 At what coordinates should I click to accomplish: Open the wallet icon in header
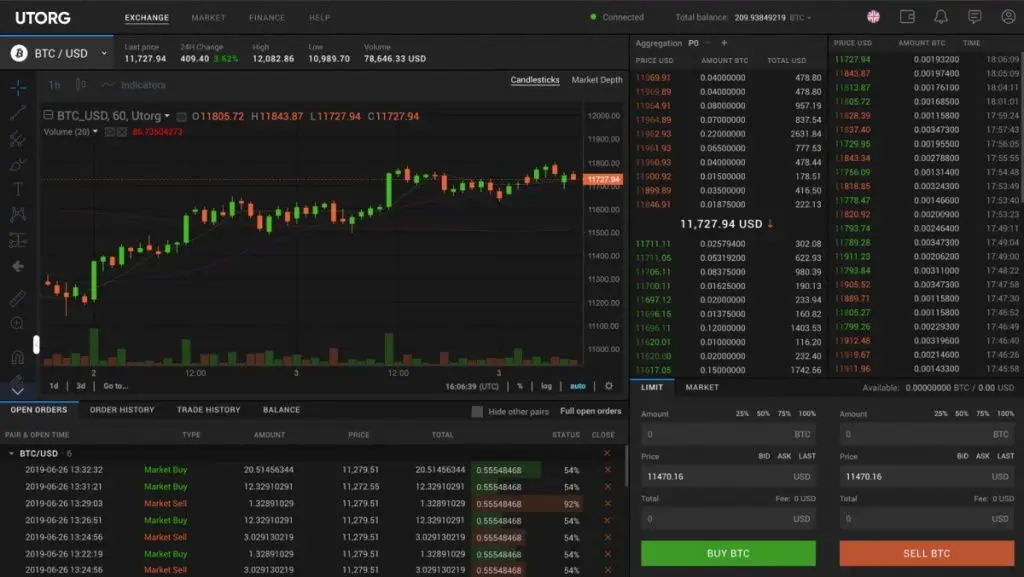coord(907,17)
